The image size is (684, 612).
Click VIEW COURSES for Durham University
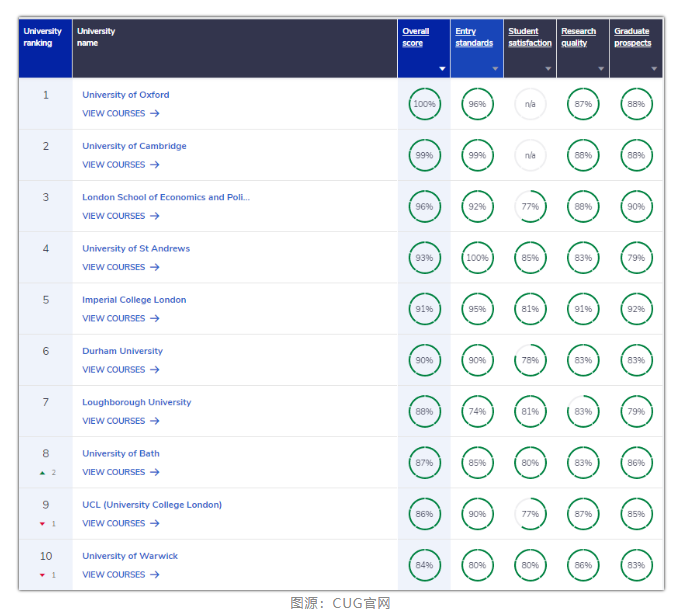(x=113, y=369)
